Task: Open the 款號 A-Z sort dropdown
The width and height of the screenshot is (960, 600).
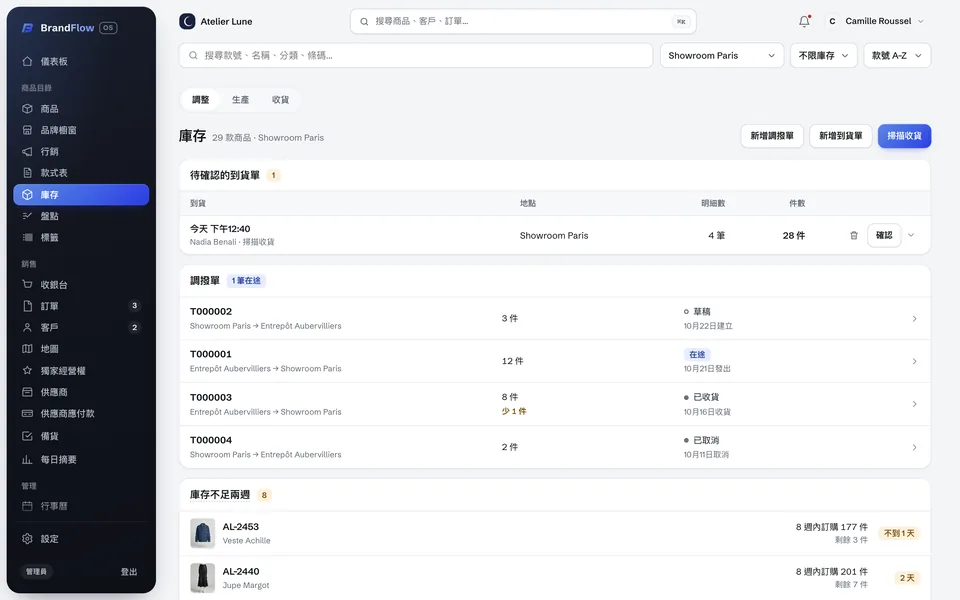Action: point(896,55)
